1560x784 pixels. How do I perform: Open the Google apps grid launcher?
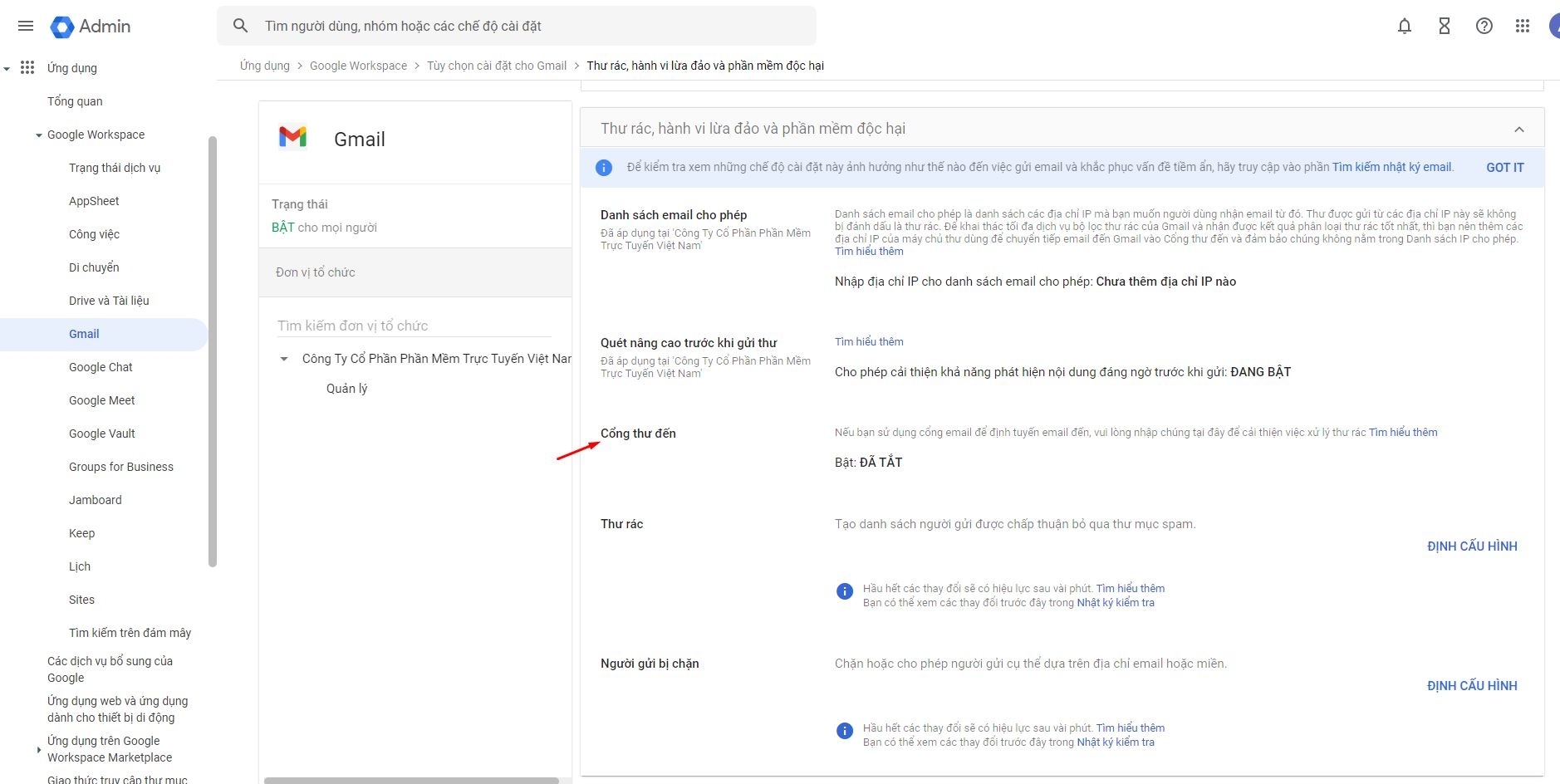point(1523,26)
